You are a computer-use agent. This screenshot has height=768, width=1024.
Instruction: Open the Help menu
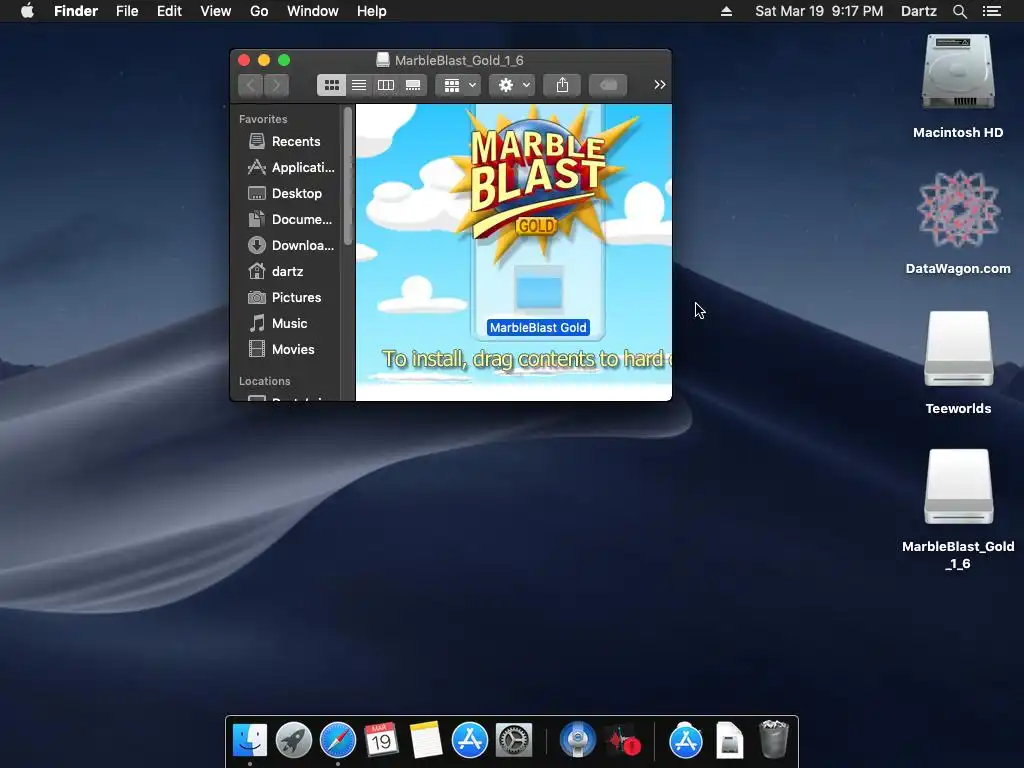coord(372,11)
